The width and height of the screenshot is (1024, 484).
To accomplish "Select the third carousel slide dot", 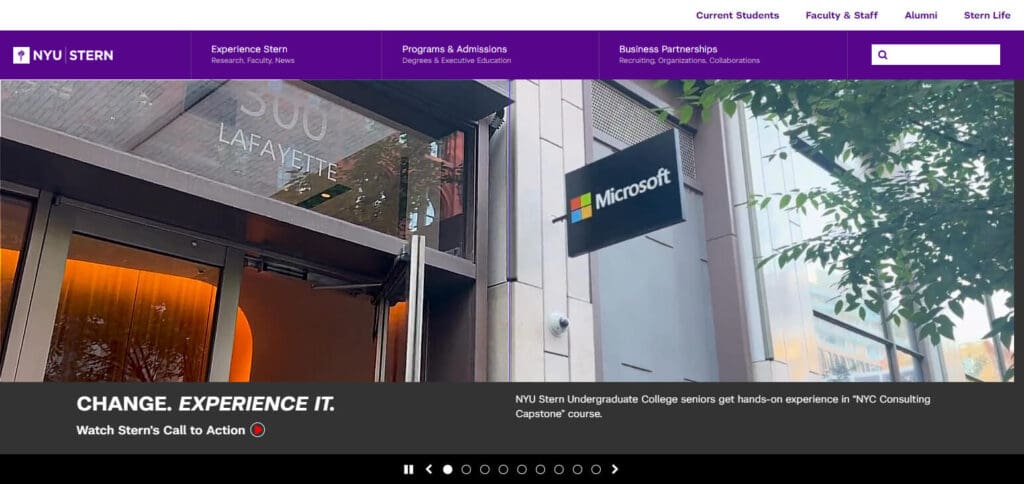I will pos(485,469).
